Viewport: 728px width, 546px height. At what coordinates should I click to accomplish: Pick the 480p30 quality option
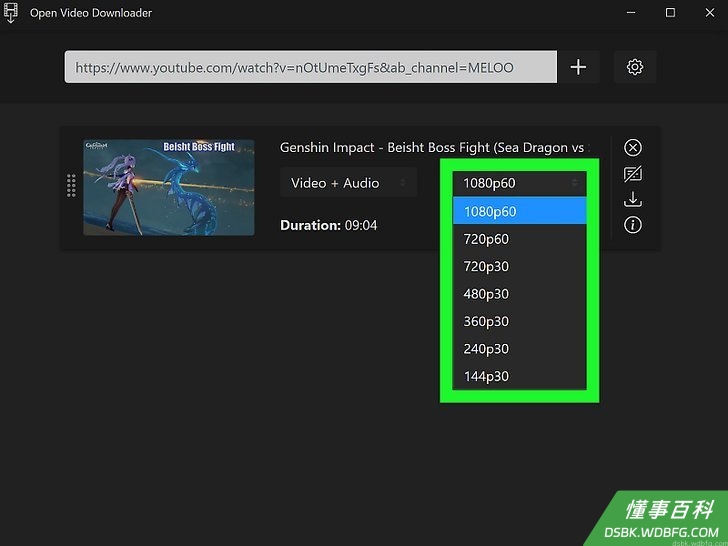coord(520,293)
